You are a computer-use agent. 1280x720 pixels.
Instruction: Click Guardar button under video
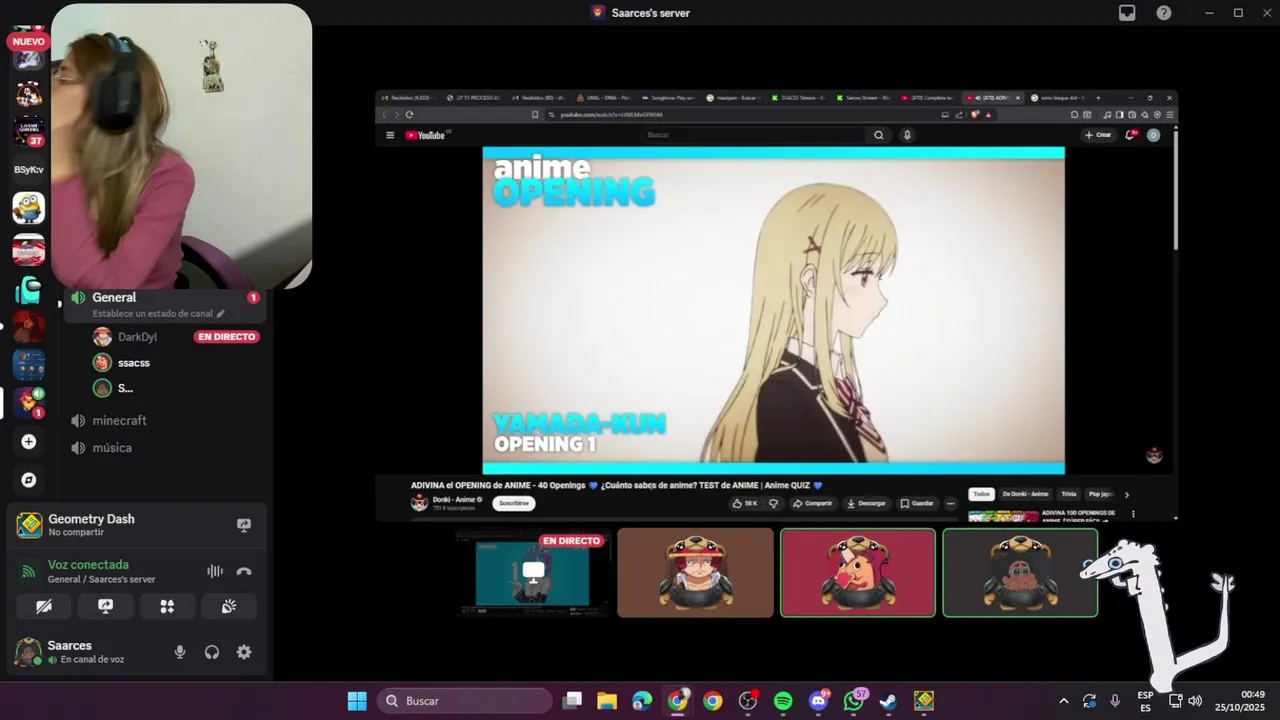[x=917, y=503]
